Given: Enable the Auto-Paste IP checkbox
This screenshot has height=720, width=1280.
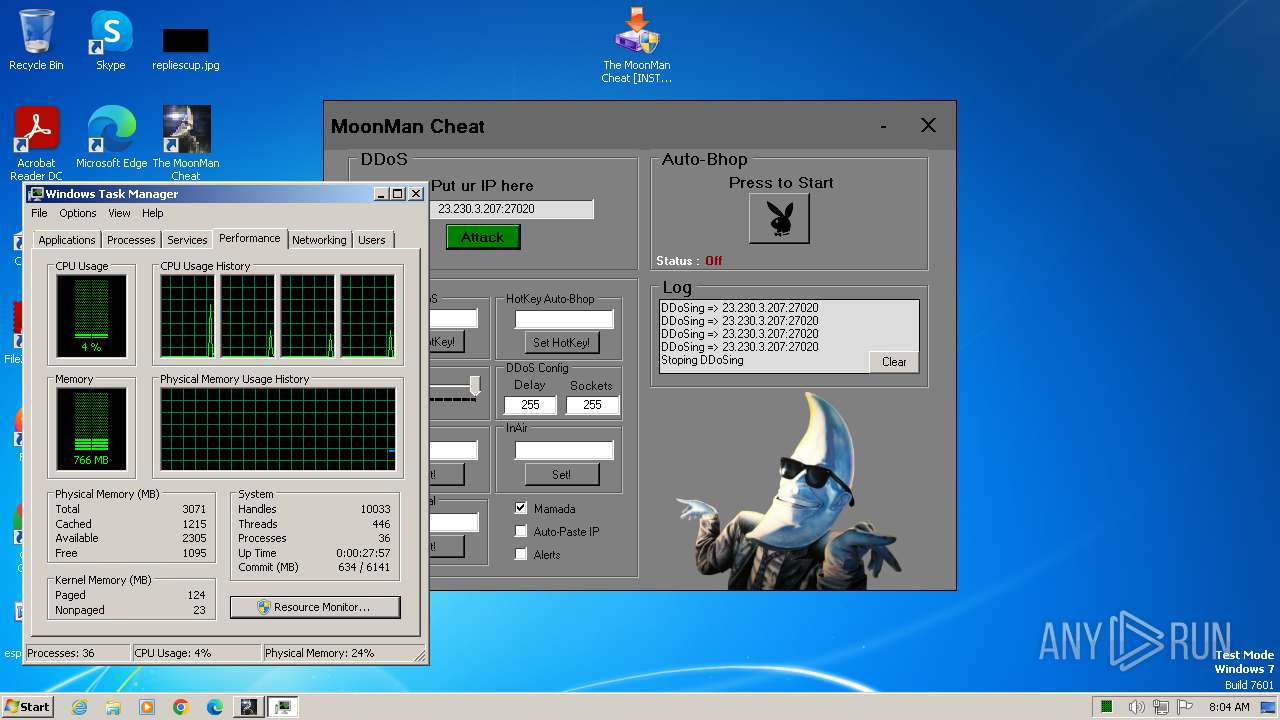Looking at the screenshot, I should pyautogui.click(x=521, y=531).
